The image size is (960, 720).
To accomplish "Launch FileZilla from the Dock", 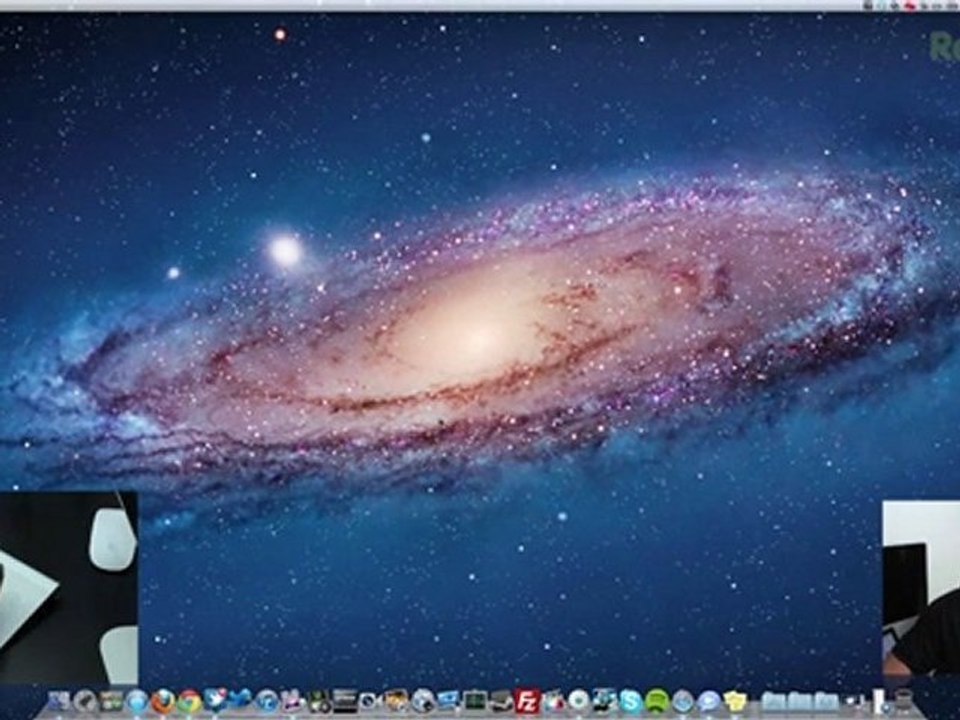I will pos(527,701).
